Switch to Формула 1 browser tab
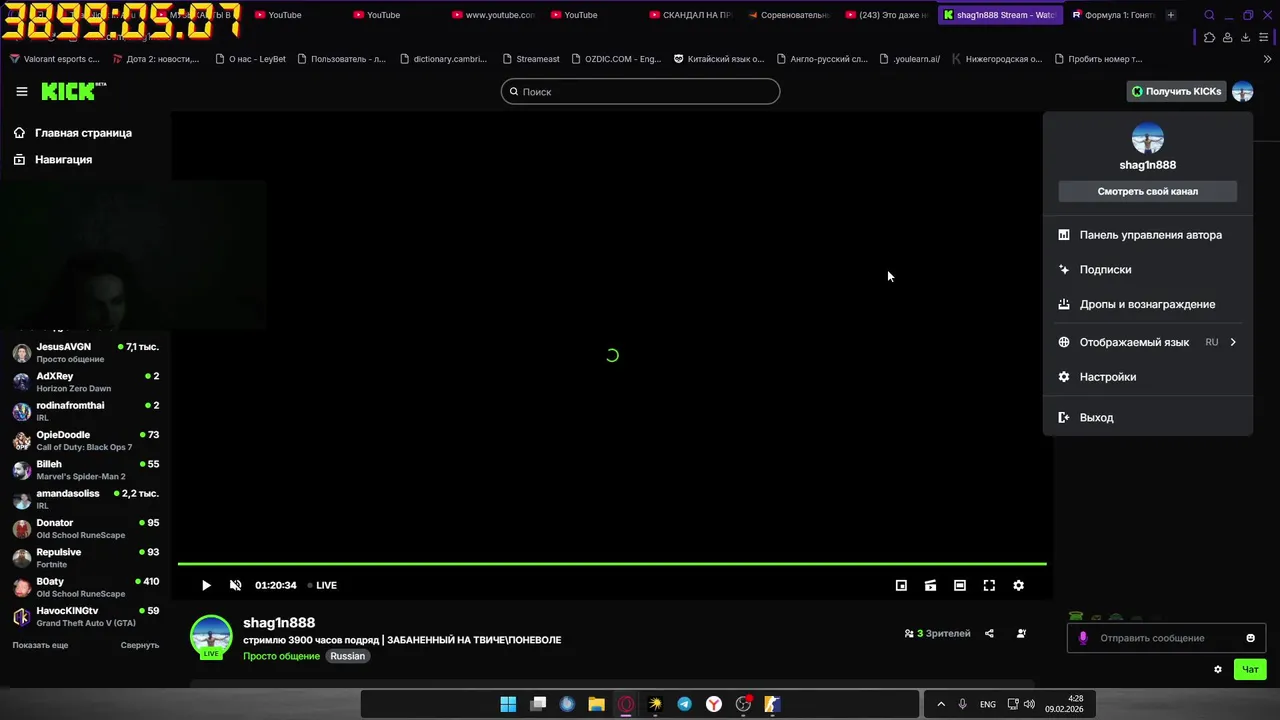The height and width of the screenshot is (720, 1280). pyautogui.click(x=1112, y=15)
